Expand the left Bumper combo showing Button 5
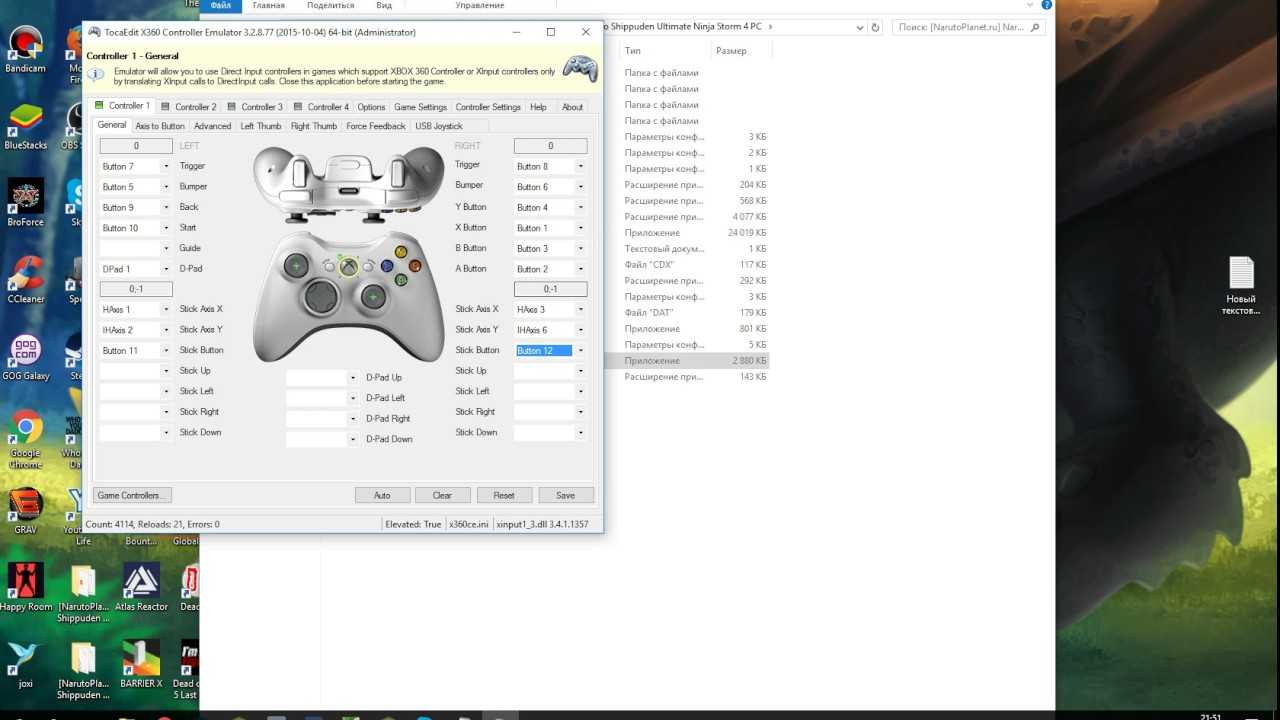The width and height of the screenshot is (1280, 720). click(166, 187)
